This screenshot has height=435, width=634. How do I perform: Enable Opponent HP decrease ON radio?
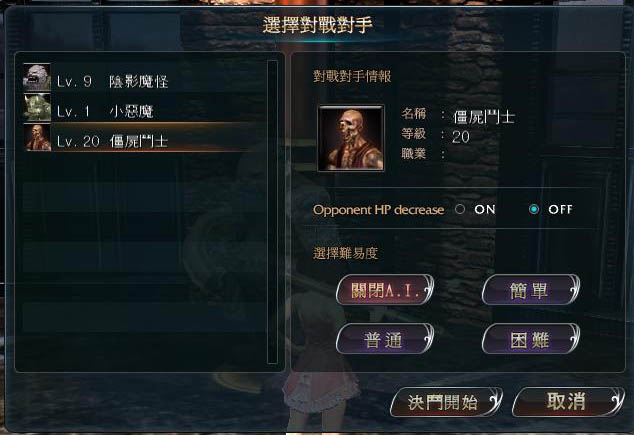point(460,209)
